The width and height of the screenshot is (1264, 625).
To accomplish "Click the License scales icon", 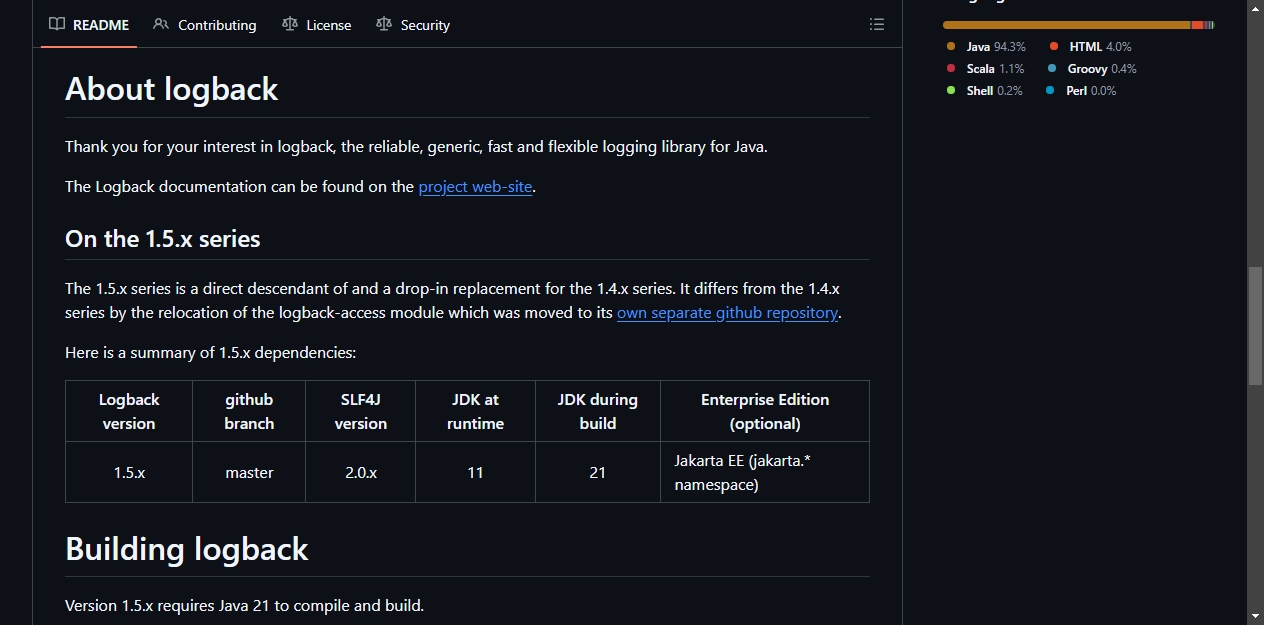I will pos(290,24).
